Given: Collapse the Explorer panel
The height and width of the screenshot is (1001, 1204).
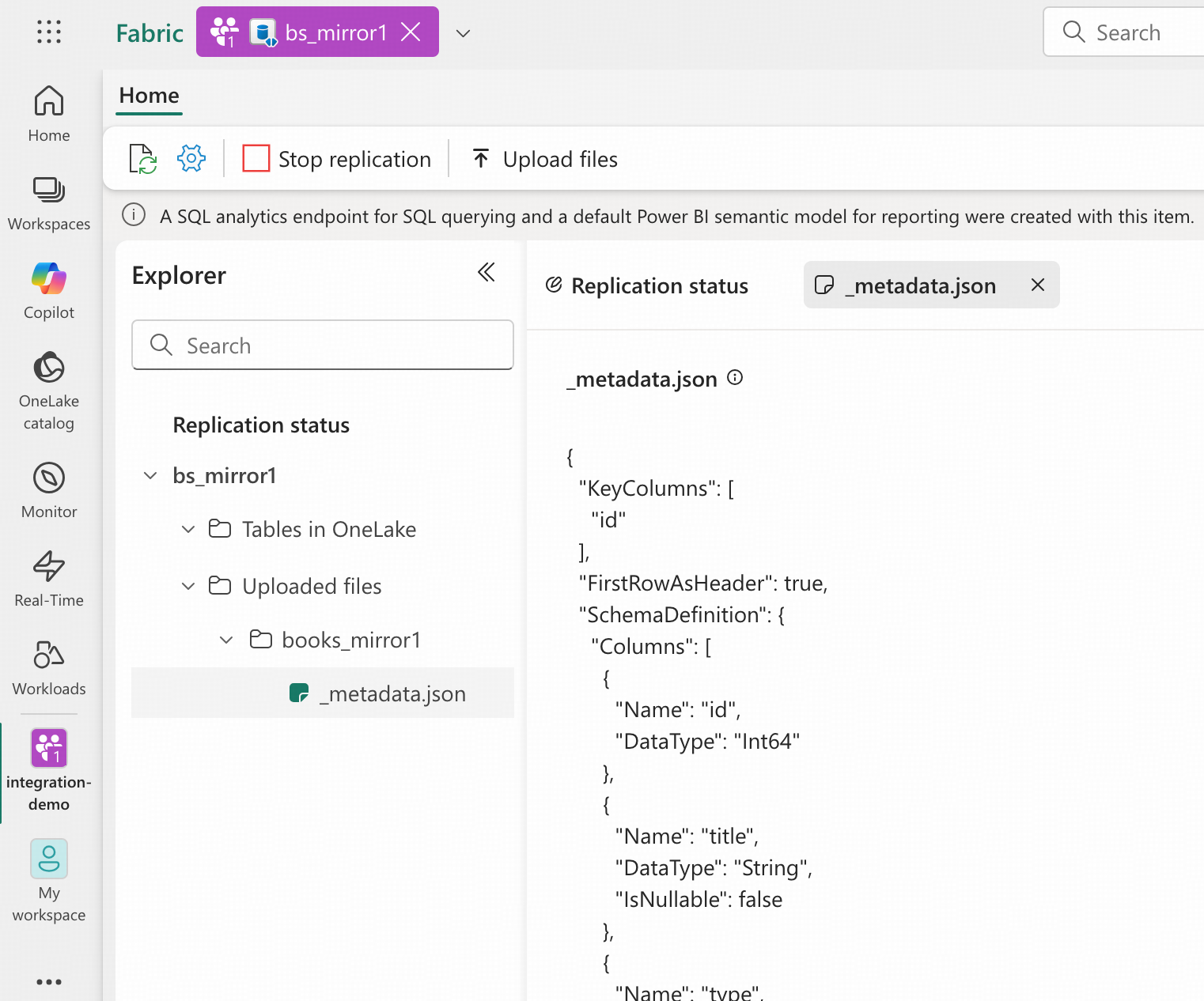Looking at the screenshot, I should (x=487, y=273).
